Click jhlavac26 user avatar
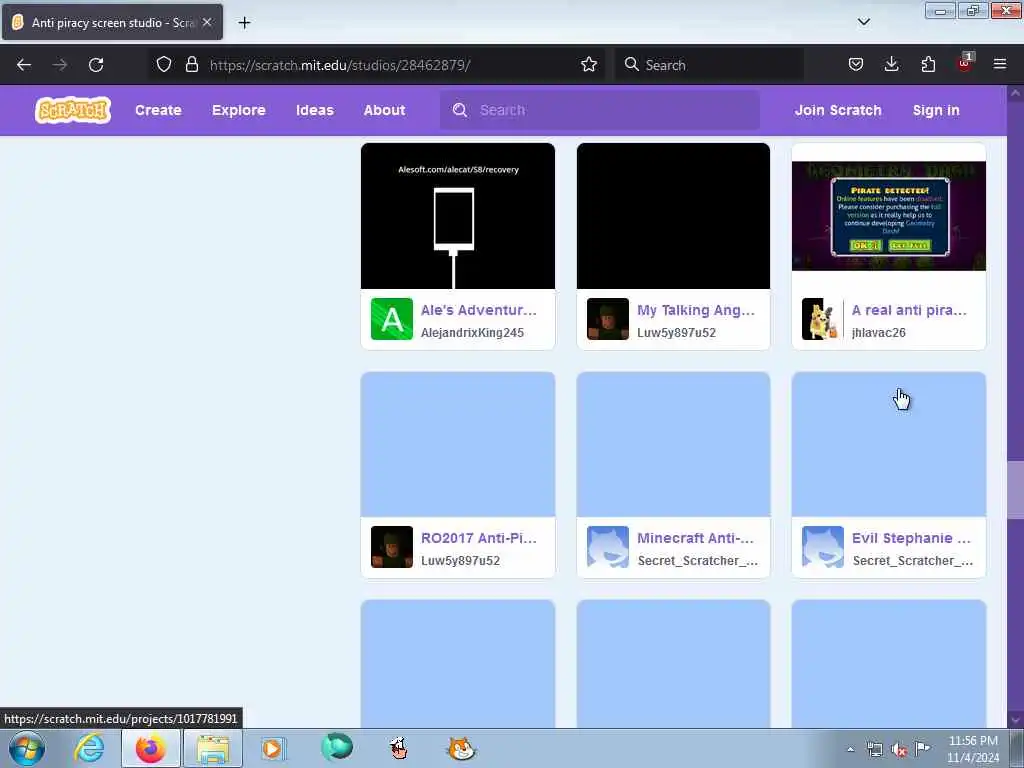Screen dimensions: 1024x768 coord(822,319)
